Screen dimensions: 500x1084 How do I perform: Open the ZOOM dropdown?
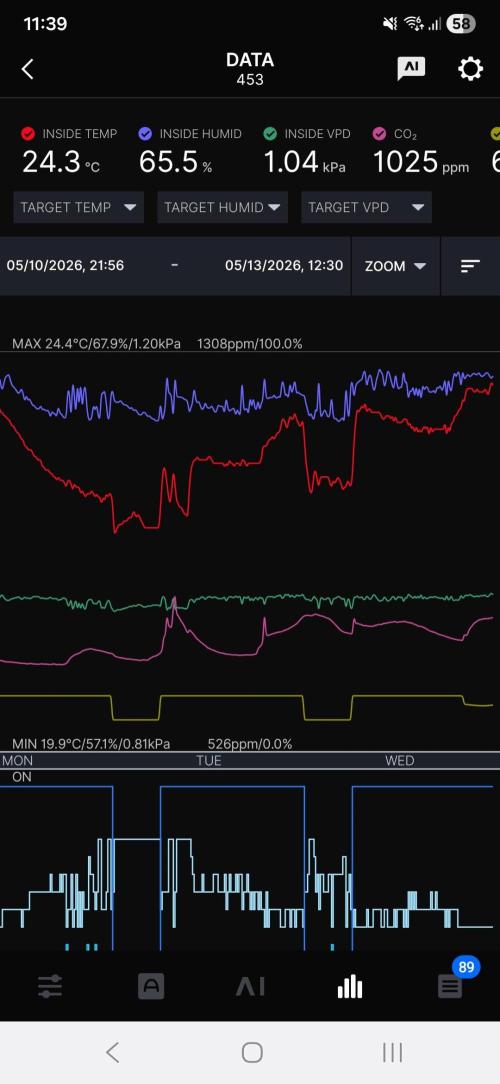[396, 266]
